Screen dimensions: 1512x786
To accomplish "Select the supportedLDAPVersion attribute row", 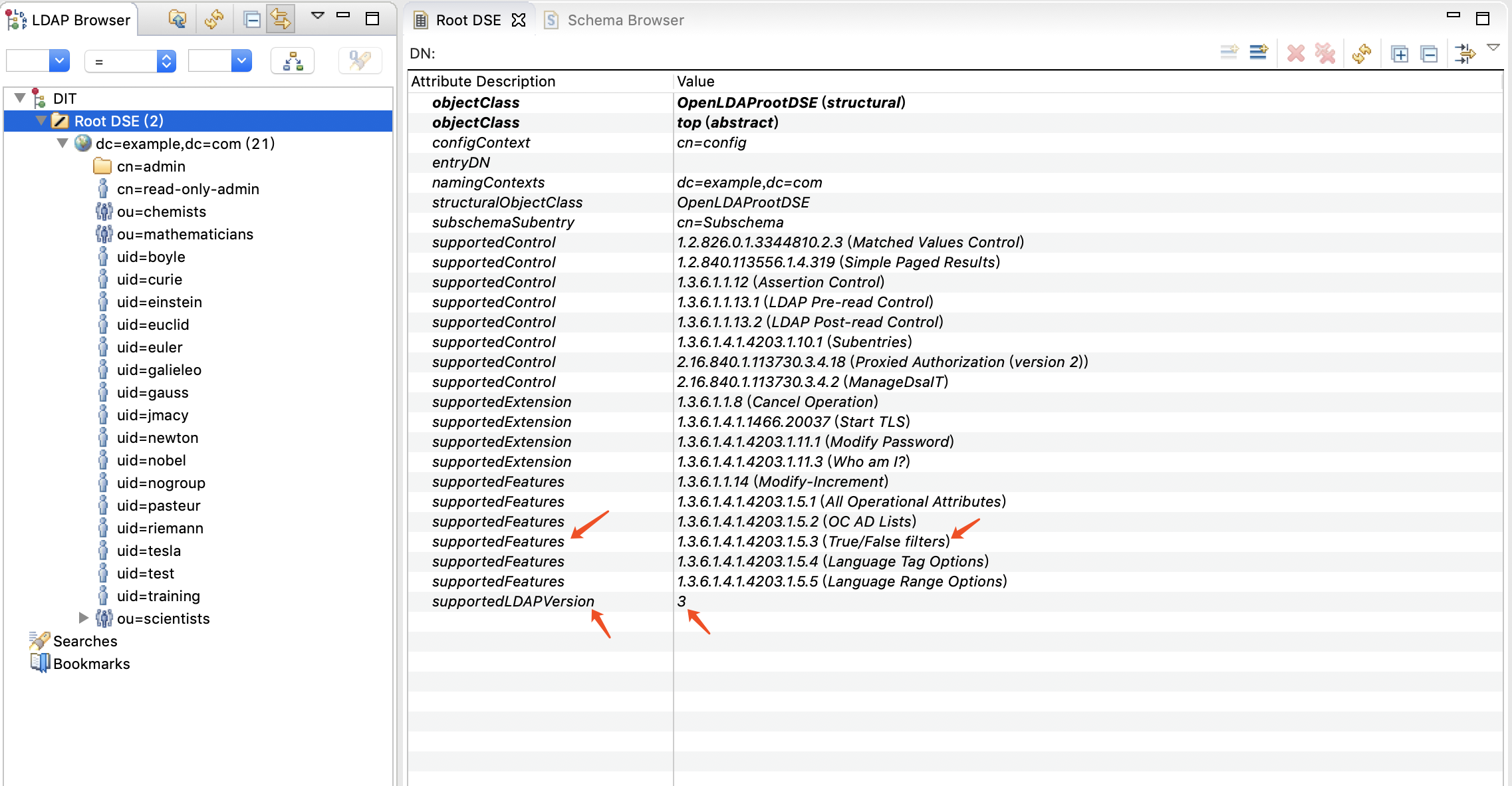I will pyautogui.click(x=513, y=601).
